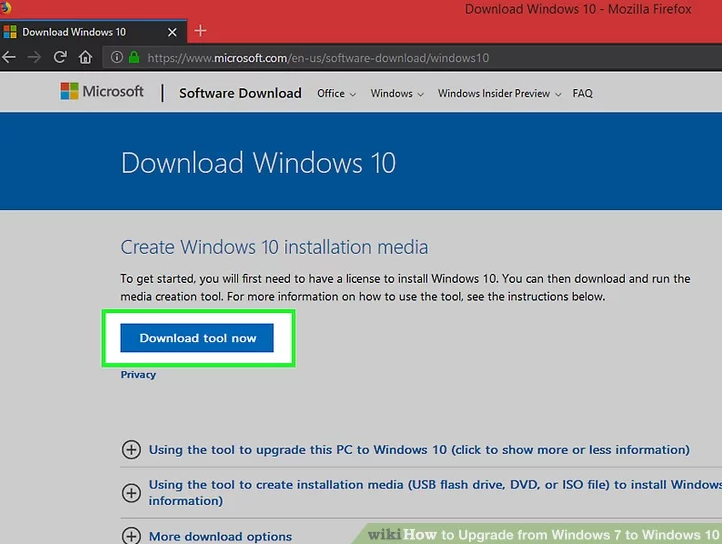This screenshot has width=722, height=544.
Task: Open a new tab with plus icon
Action: (200, 31)
